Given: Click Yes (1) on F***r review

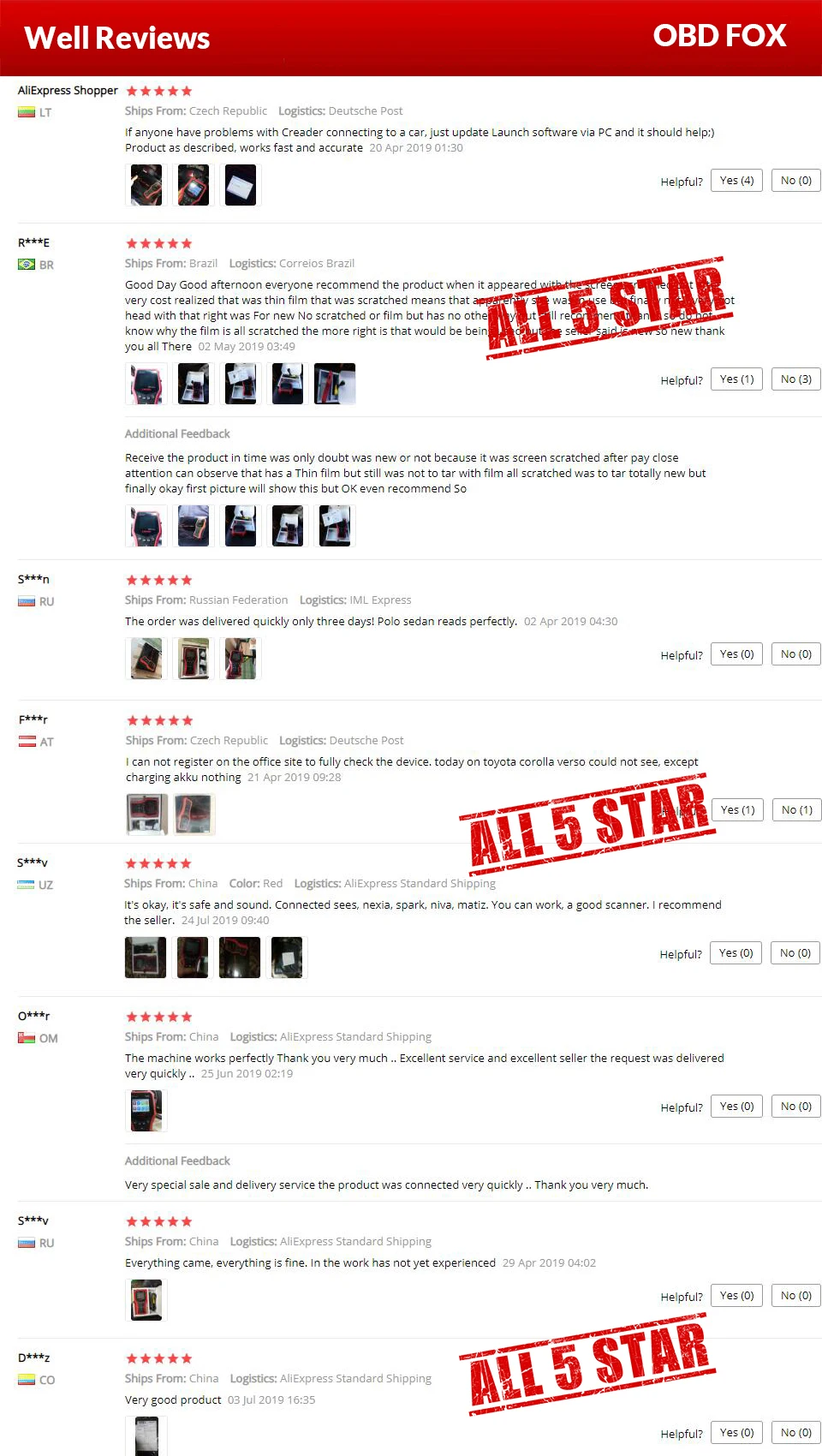Looking at the screenshot, I should point(737,810).
